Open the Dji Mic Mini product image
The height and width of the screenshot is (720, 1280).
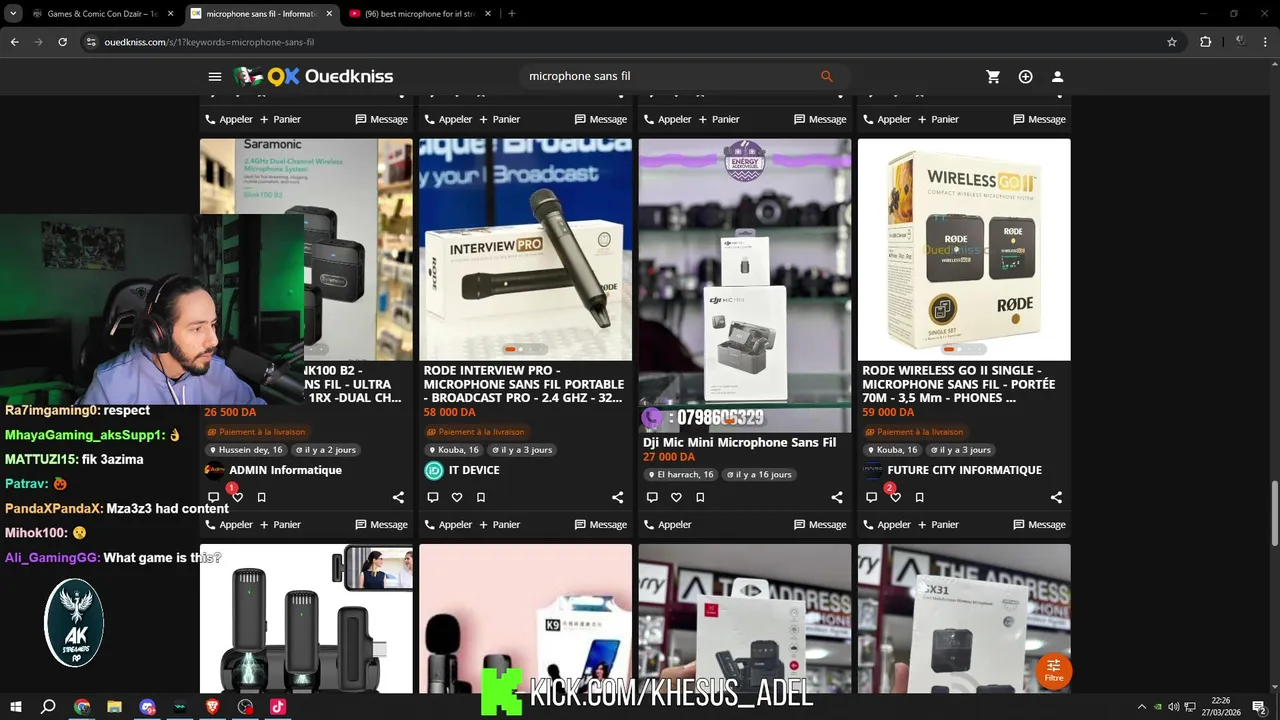[x=745, y=285]
